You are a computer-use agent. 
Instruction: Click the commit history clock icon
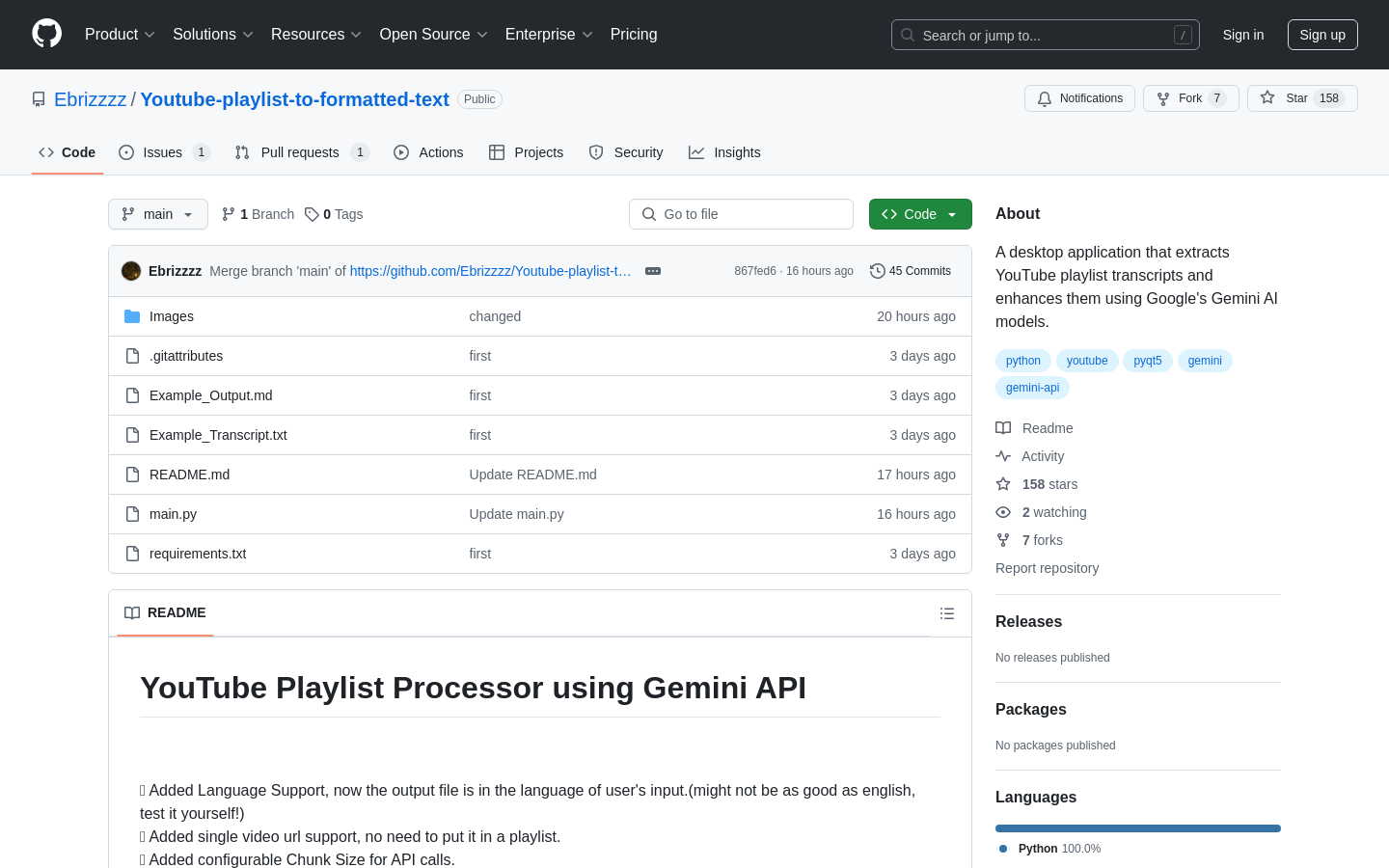tap(877, 271)
